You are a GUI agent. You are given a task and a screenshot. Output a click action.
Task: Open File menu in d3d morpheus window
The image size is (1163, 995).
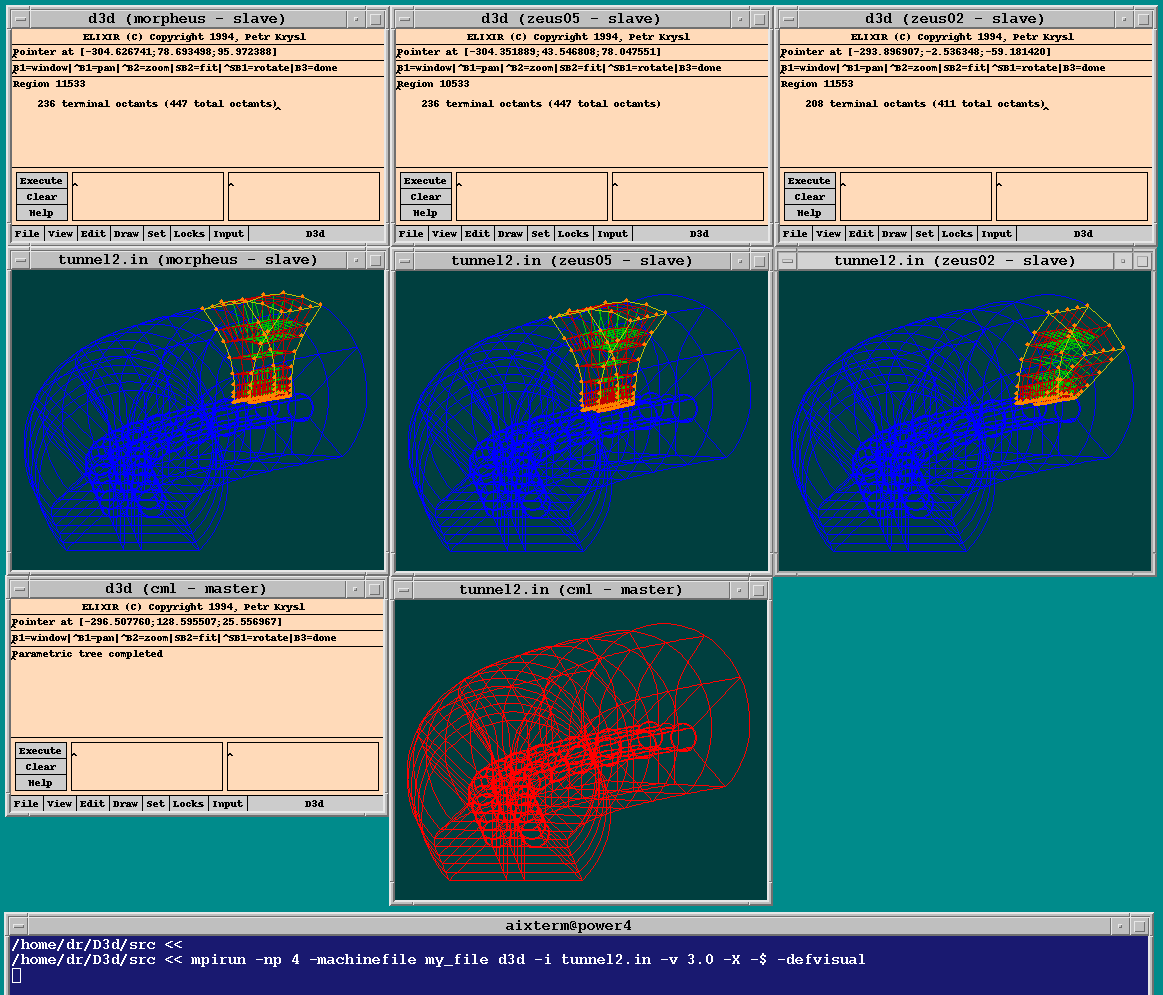pyautogui.click(x=27, y=234)
